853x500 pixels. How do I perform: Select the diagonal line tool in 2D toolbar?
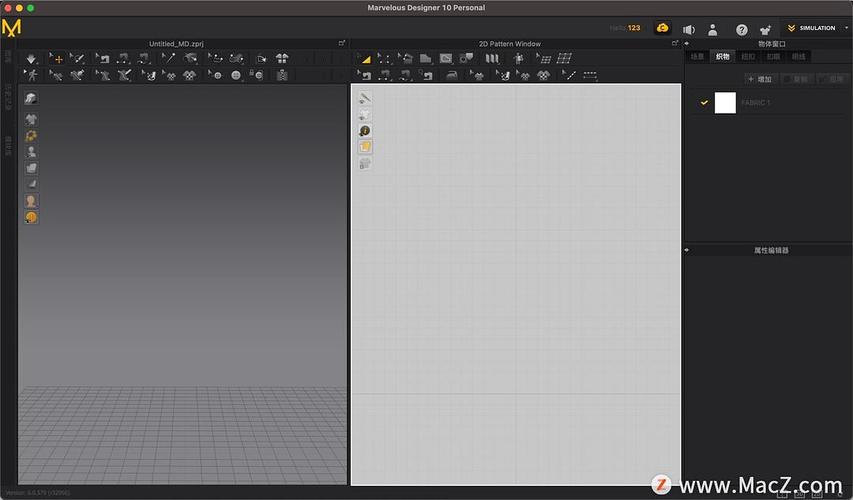point(568,75)
